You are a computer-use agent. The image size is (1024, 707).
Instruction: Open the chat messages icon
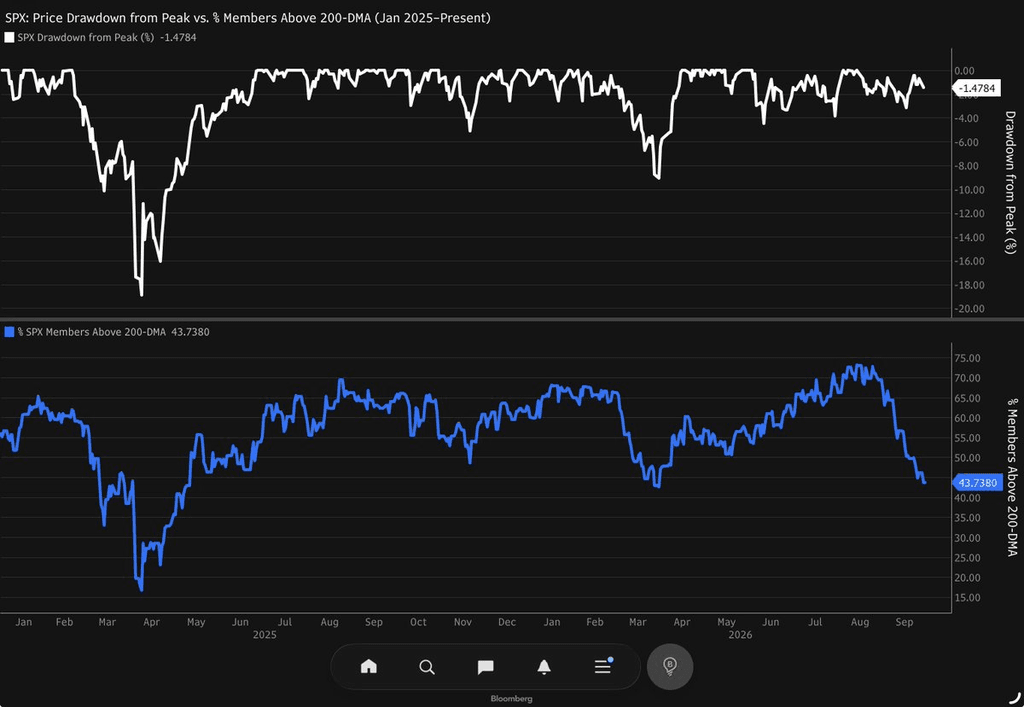point(485,667)
